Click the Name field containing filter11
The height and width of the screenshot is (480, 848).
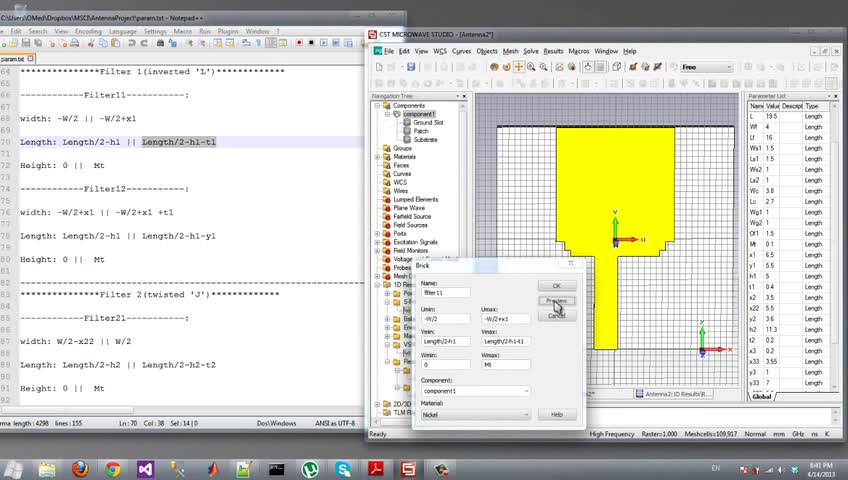point(446,293)
